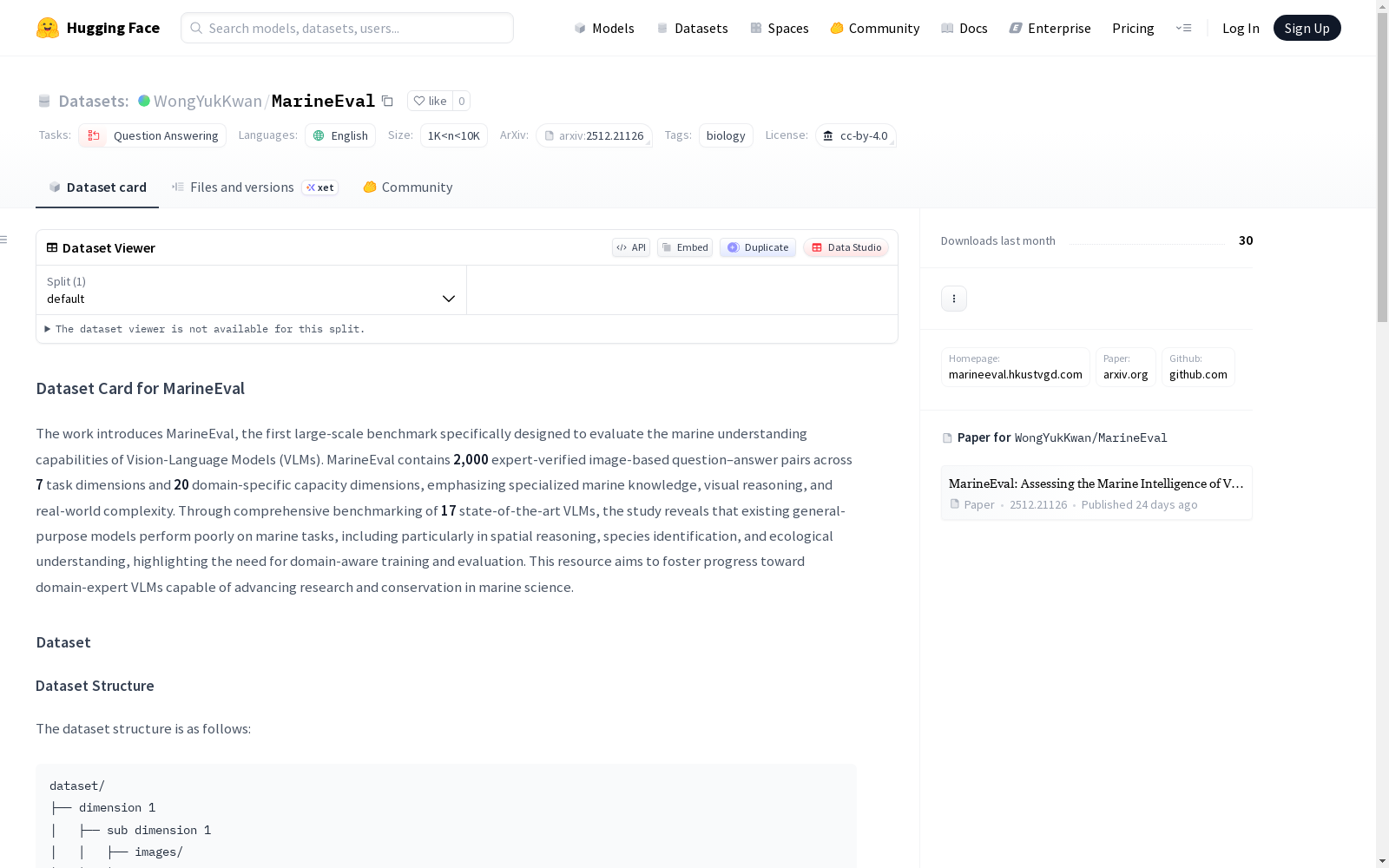Click the Log In link
1389x868 pixels.
pos(1241,28)
